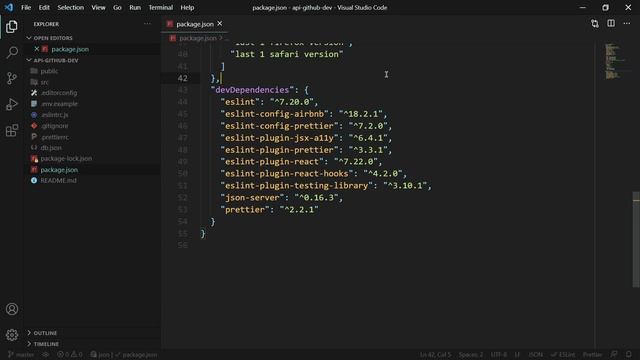Collapse the Open Editors section
The width and height of the screenshot is (640, 360).
53,38
